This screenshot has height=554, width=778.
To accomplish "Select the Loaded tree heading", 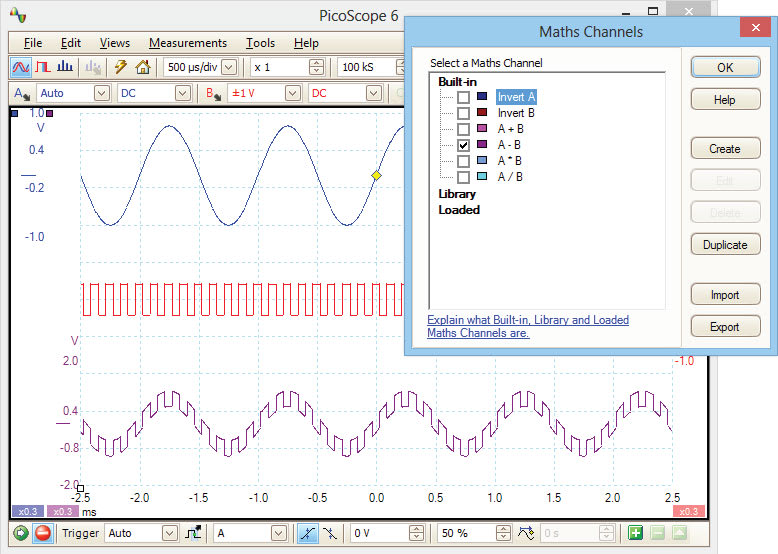I will pyautogui.click(x=459, y=210).
